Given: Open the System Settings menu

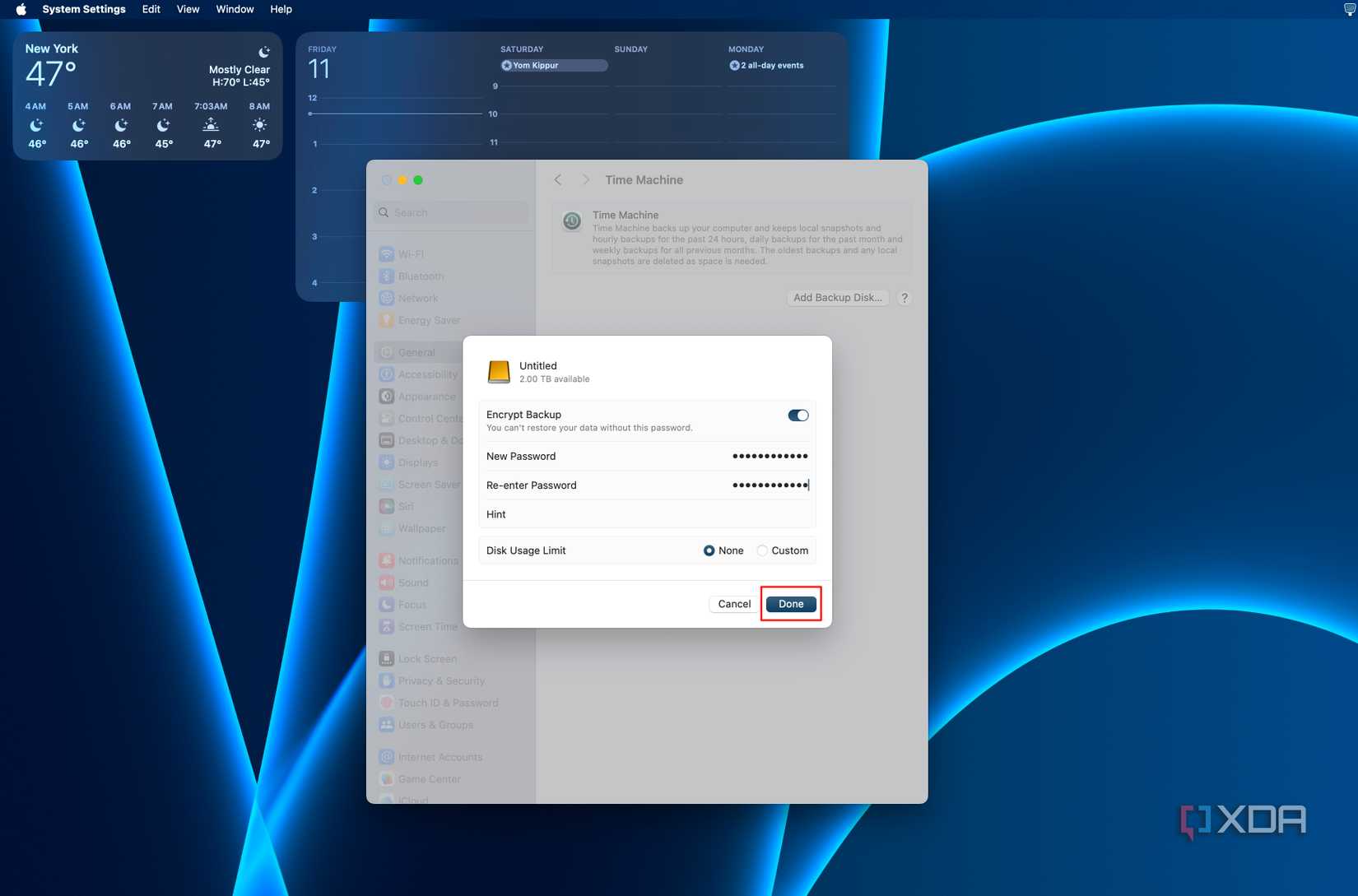Looking at the screenshot, I should click(x=84, y=9).
